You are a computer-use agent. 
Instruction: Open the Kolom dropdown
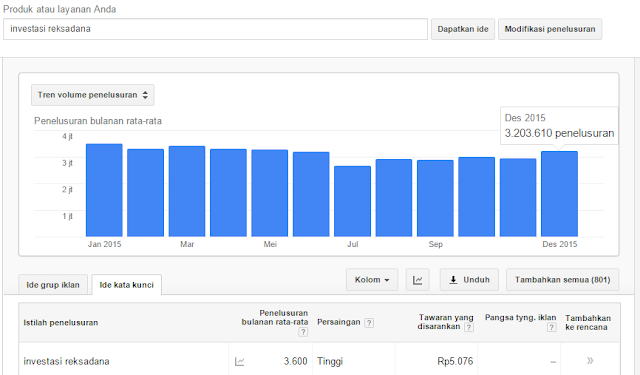[x=372, y=280]
